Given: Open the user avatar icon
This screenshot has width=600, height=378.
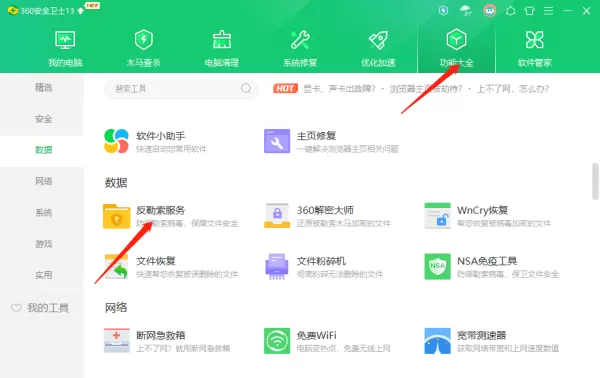Looking at the screenshot, I should tap(489, 11).
